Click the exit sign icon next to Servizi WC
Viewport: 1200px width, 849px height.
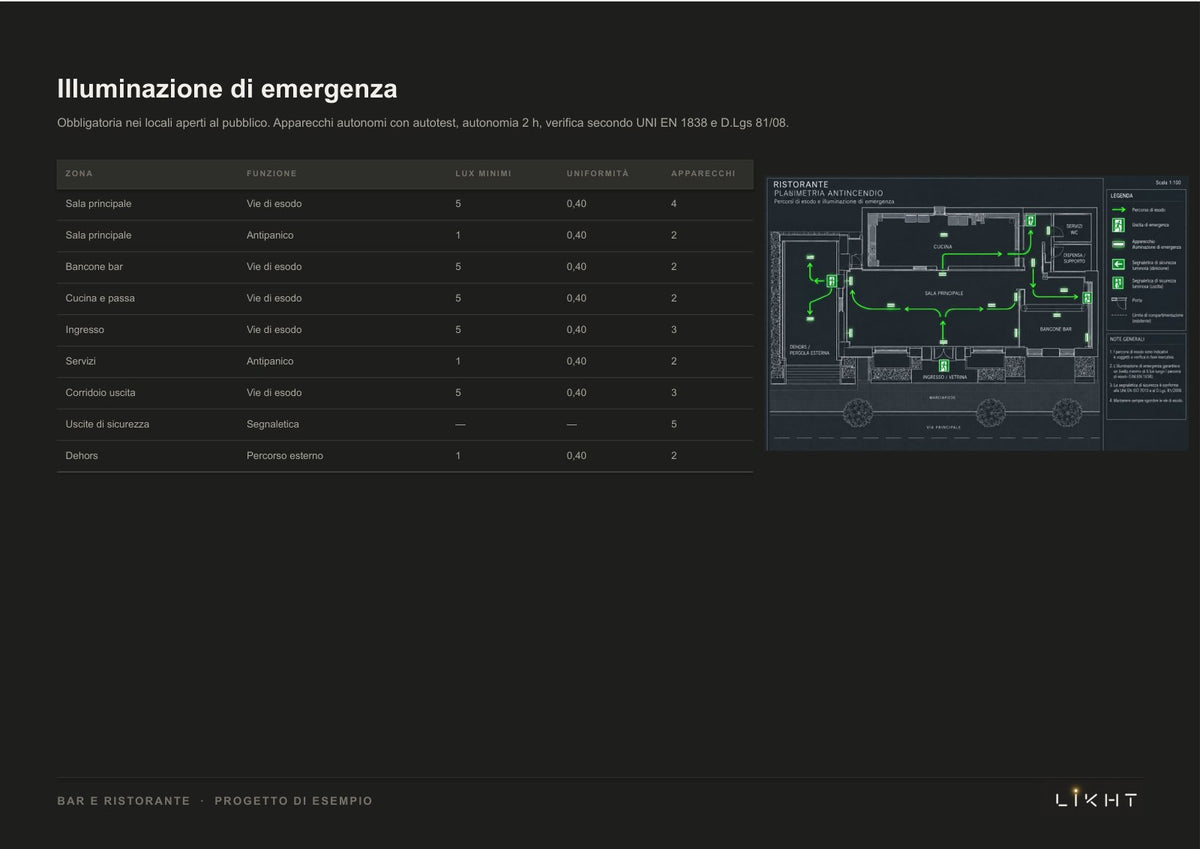tap(1030, 220)
